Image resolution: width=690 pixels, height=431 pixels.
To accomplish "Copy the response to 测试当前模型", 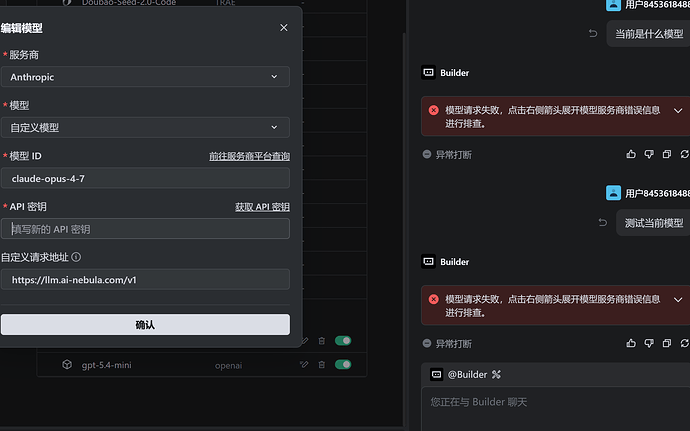I will click(x=667, y=343).
